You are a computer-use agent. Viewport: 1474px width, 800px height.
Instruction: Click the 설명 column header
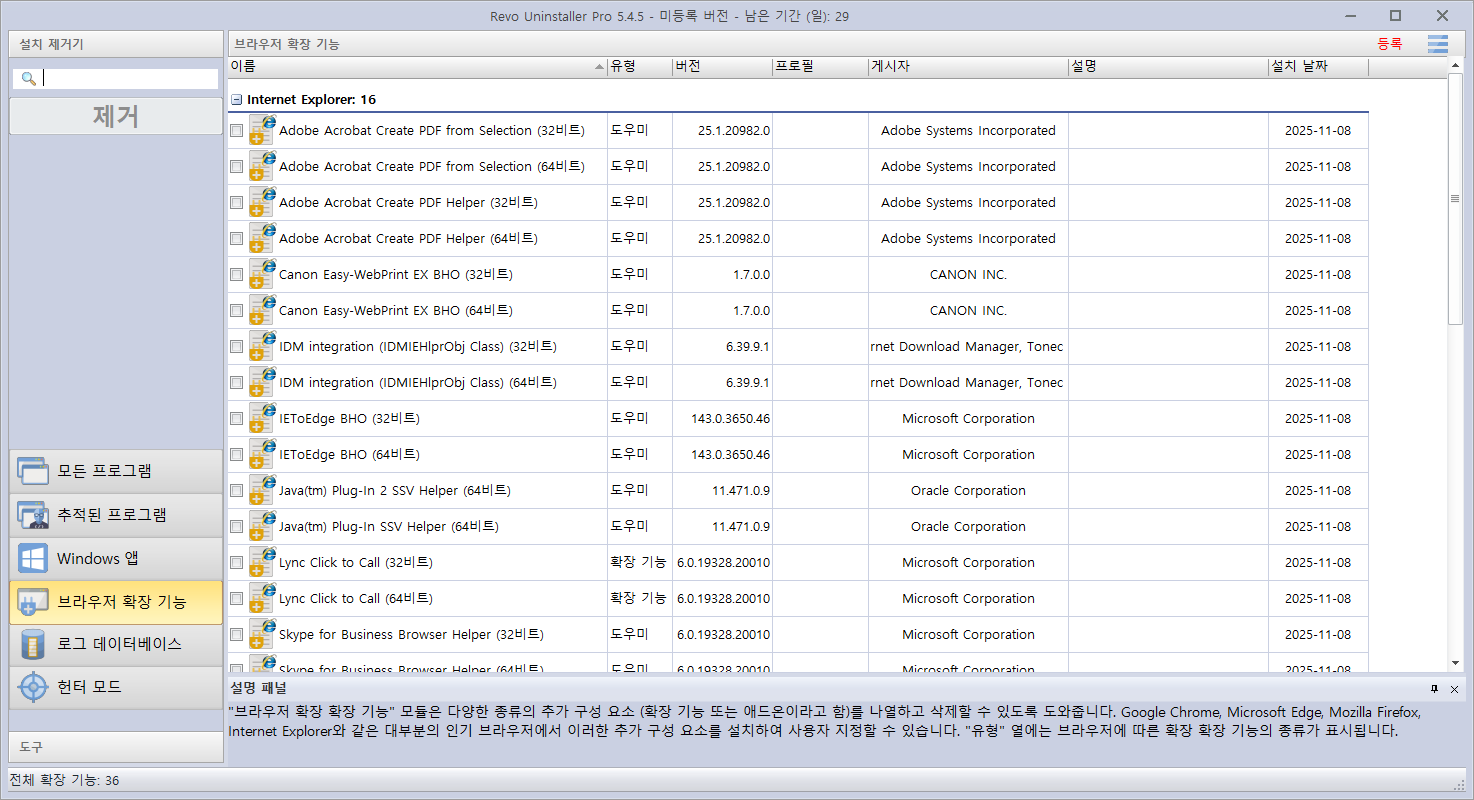[x=1168, y=67]
